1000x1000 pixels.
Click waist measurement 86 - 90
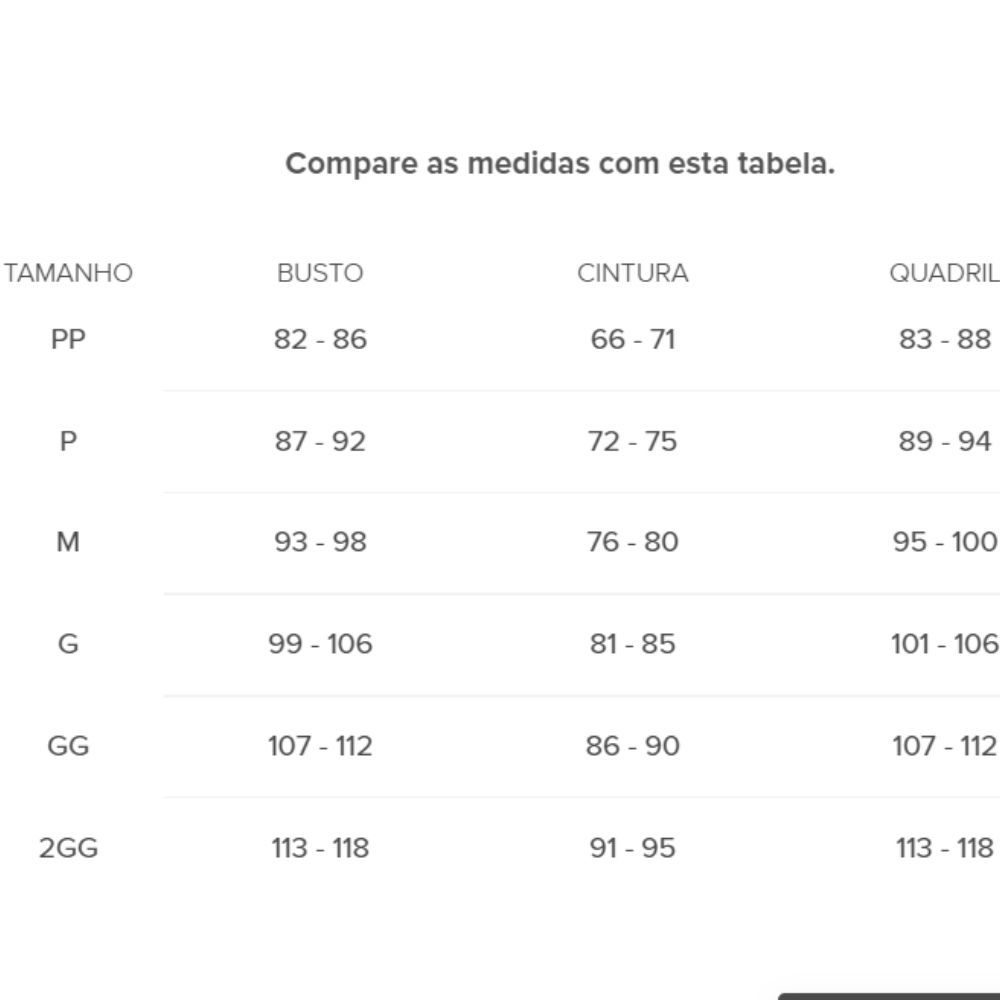click(632, 746)
